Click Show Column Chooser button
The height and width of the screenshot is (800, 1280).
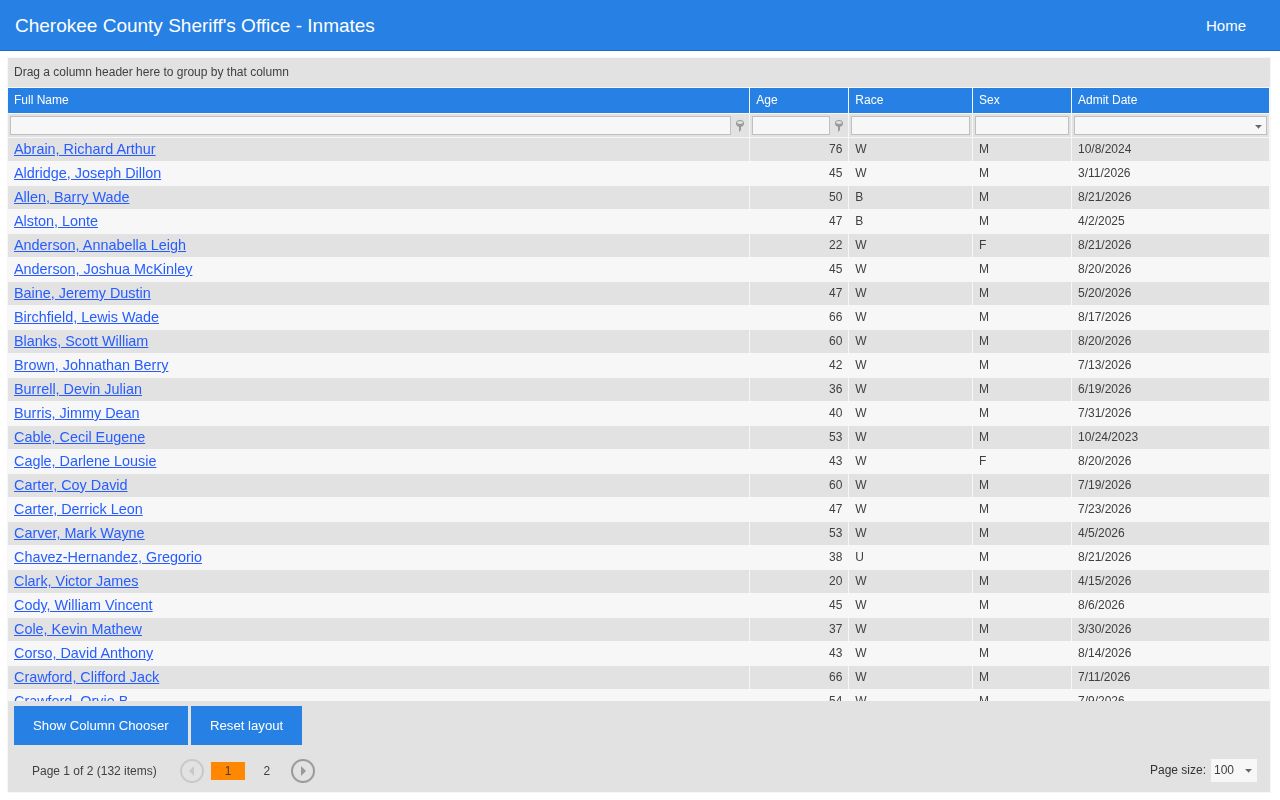tap(101, 726)
